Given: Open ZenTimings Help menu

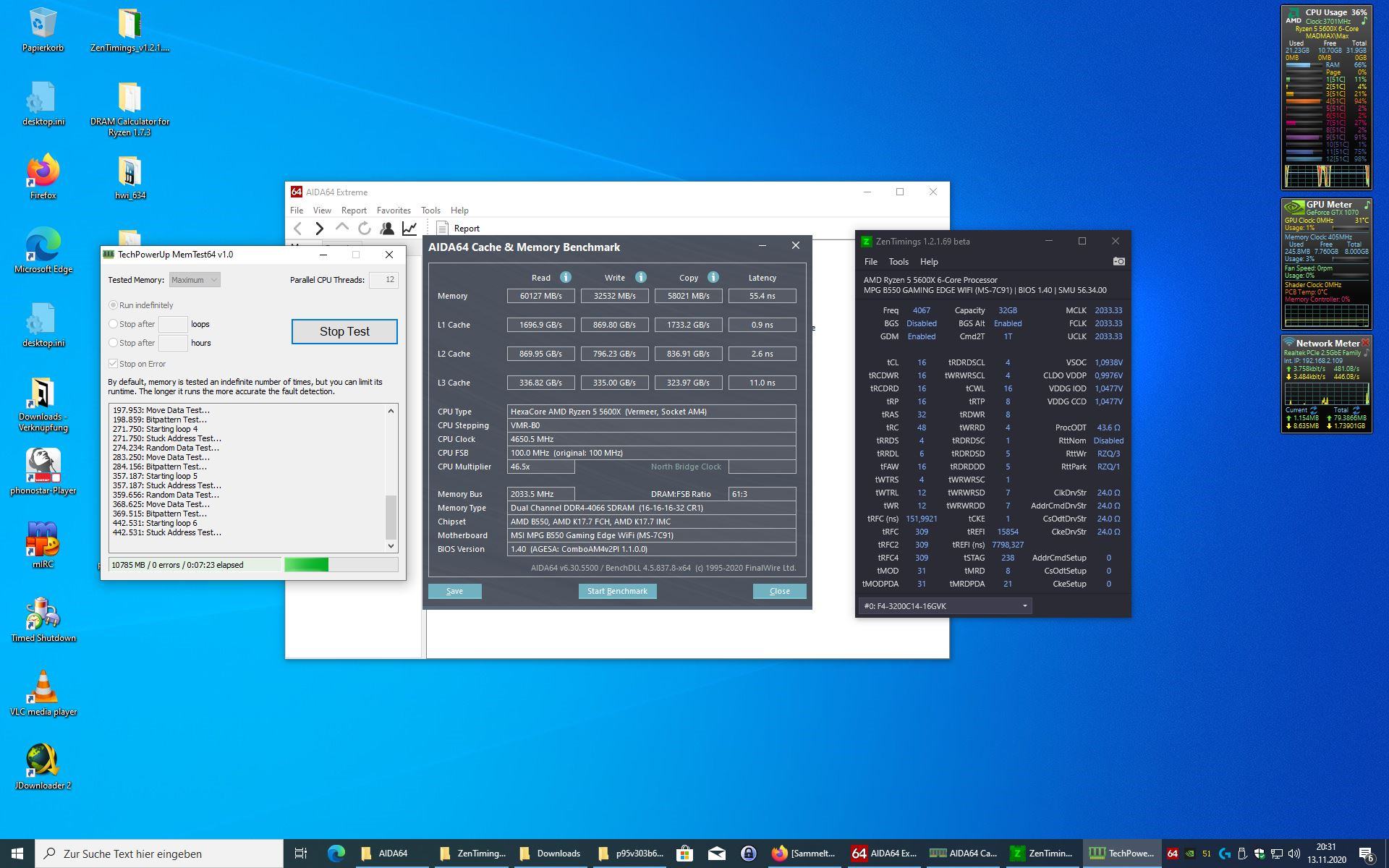Looking at the screenshot, I should (x=929, y=262).
